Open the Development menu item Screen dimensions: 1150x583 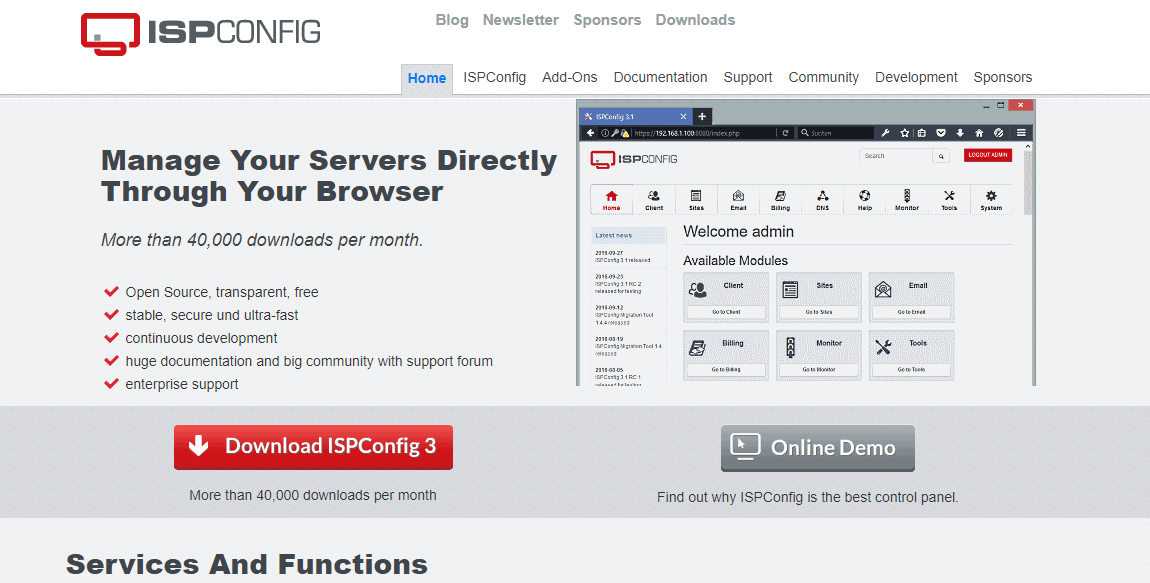click(916, 77)
